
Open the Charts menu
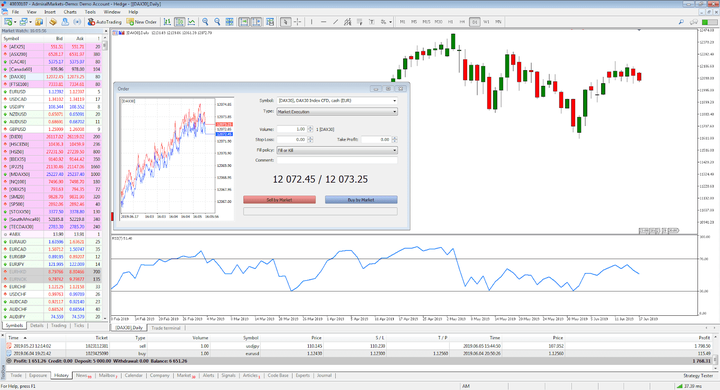pyautogui.click(x=70, y=12)
